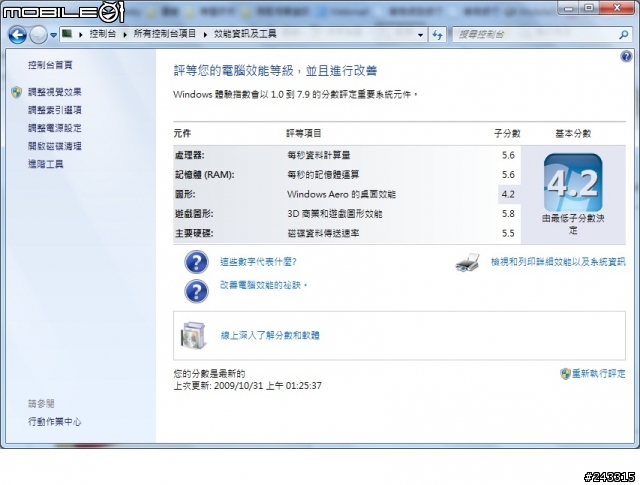640x485 pixels.
Task: Click question icon beside 這些數字代表什麼
Action: (196, 262)
